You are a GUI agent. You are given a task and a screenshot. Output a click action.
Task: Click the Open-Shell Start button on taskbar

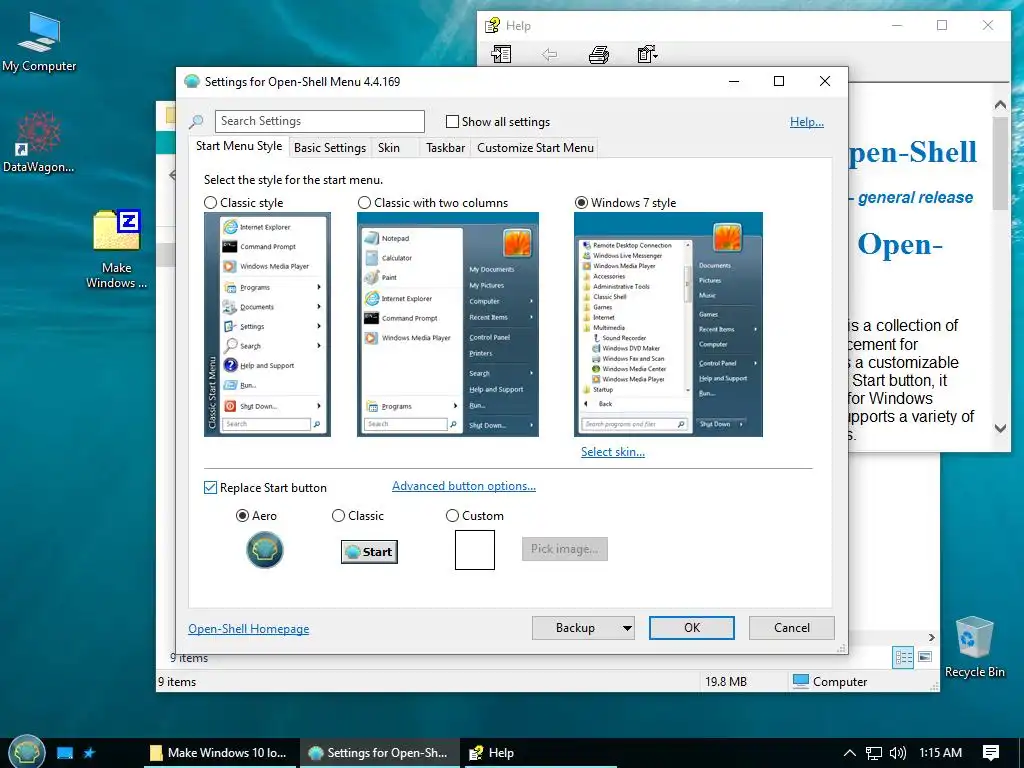pos(27,752)
